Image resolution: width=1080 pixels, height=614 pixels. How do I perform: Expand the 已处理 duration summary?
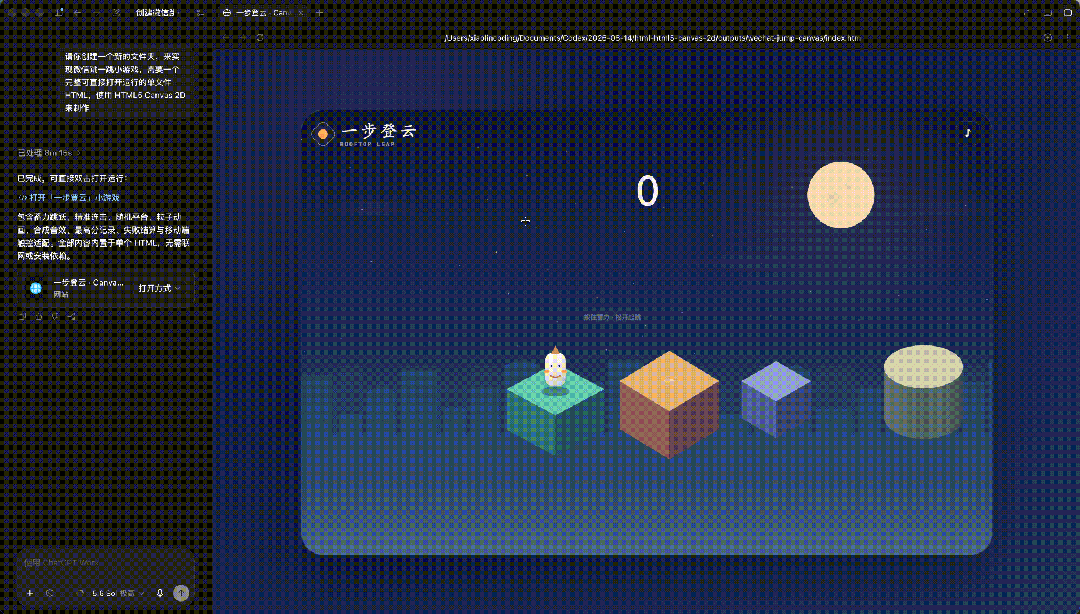[48, 153]
